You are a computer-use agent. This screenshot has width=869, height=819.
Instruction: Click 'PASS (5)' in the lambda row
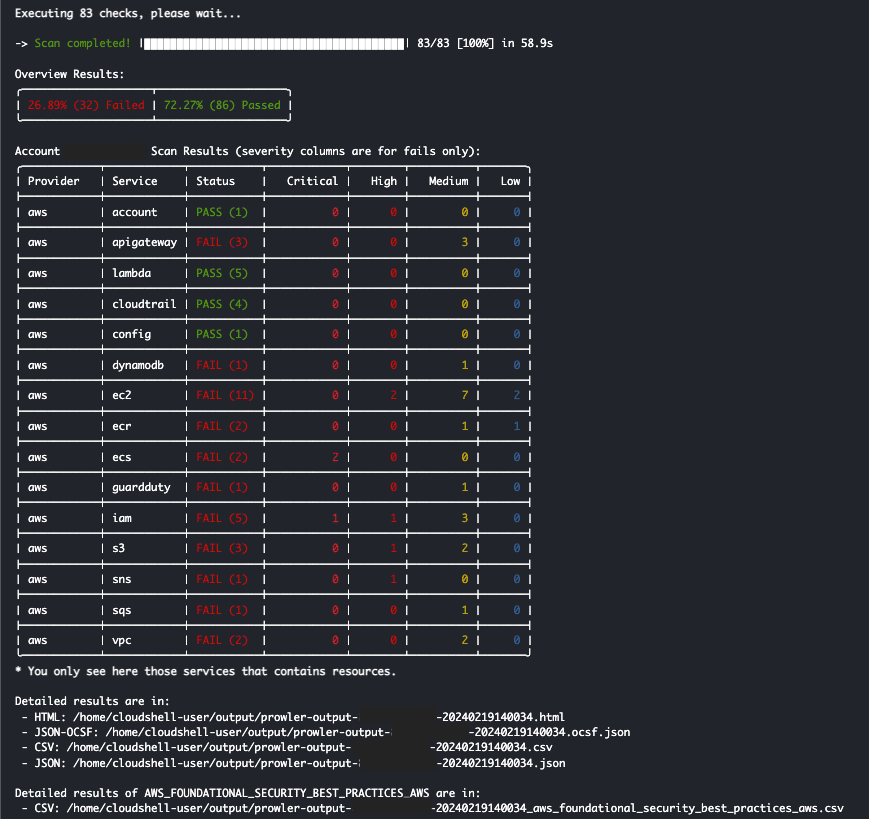(x=222, y=273)
